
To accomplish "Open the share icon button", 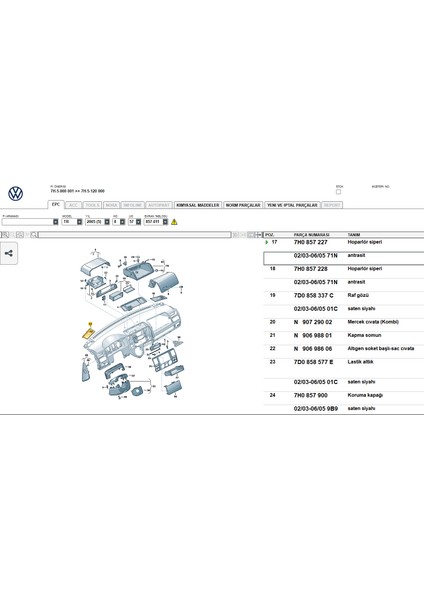I will click(8, 253).
